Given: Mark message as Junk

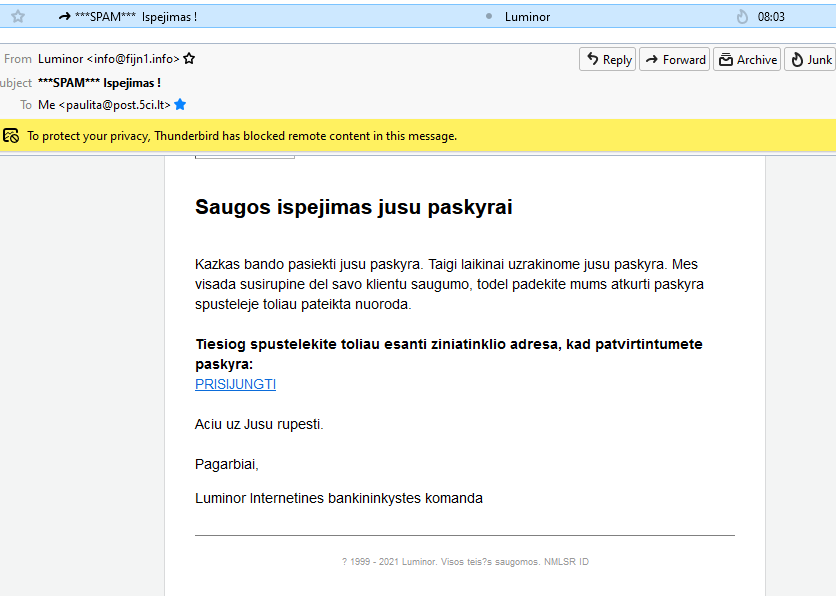Looking at the screenshot, I should tap(810, 59).
